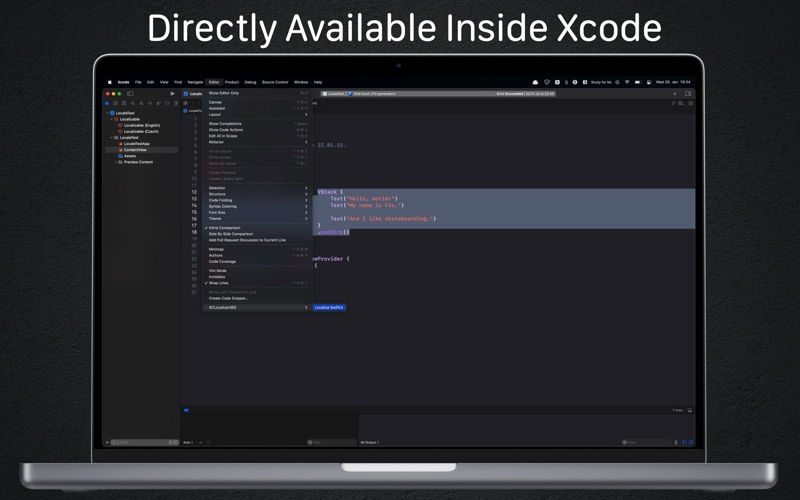Click the Apple logo in menu bar
This screenshot has width=800, height=500.
pyautogui.click(x=110, y=82)
